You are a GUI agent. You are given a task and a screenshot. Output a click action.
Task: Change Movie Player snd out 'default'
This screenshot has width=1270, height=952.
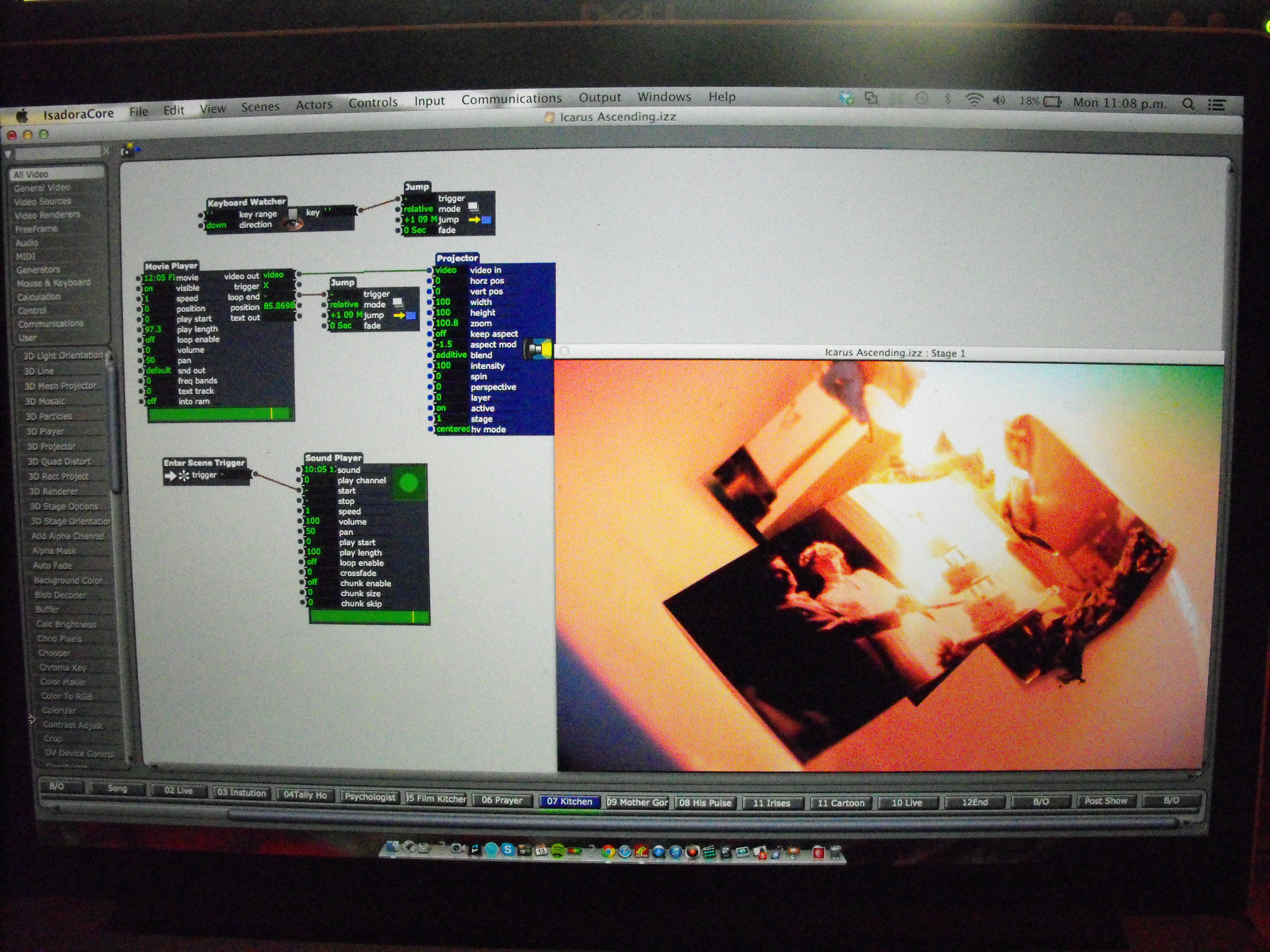coord(159,370)
